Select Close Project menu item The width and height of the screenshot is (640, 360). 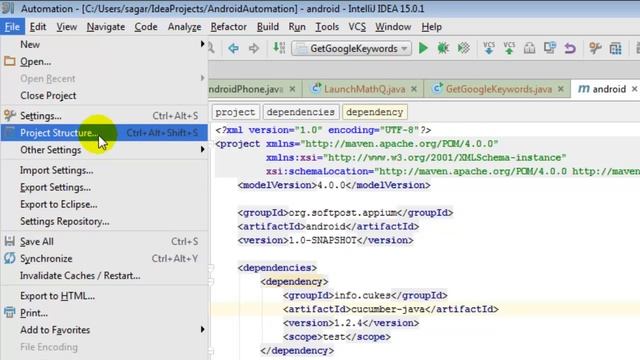104,96
